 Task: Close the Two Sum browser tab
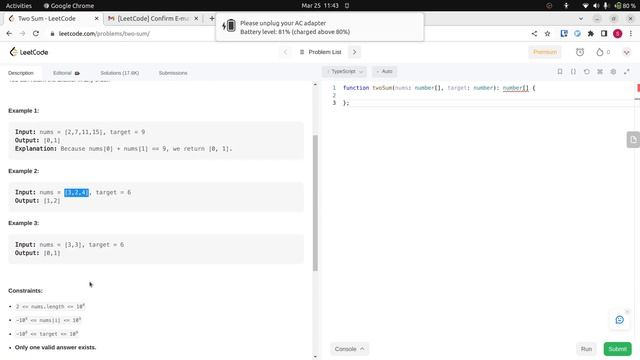coord(96,18)
